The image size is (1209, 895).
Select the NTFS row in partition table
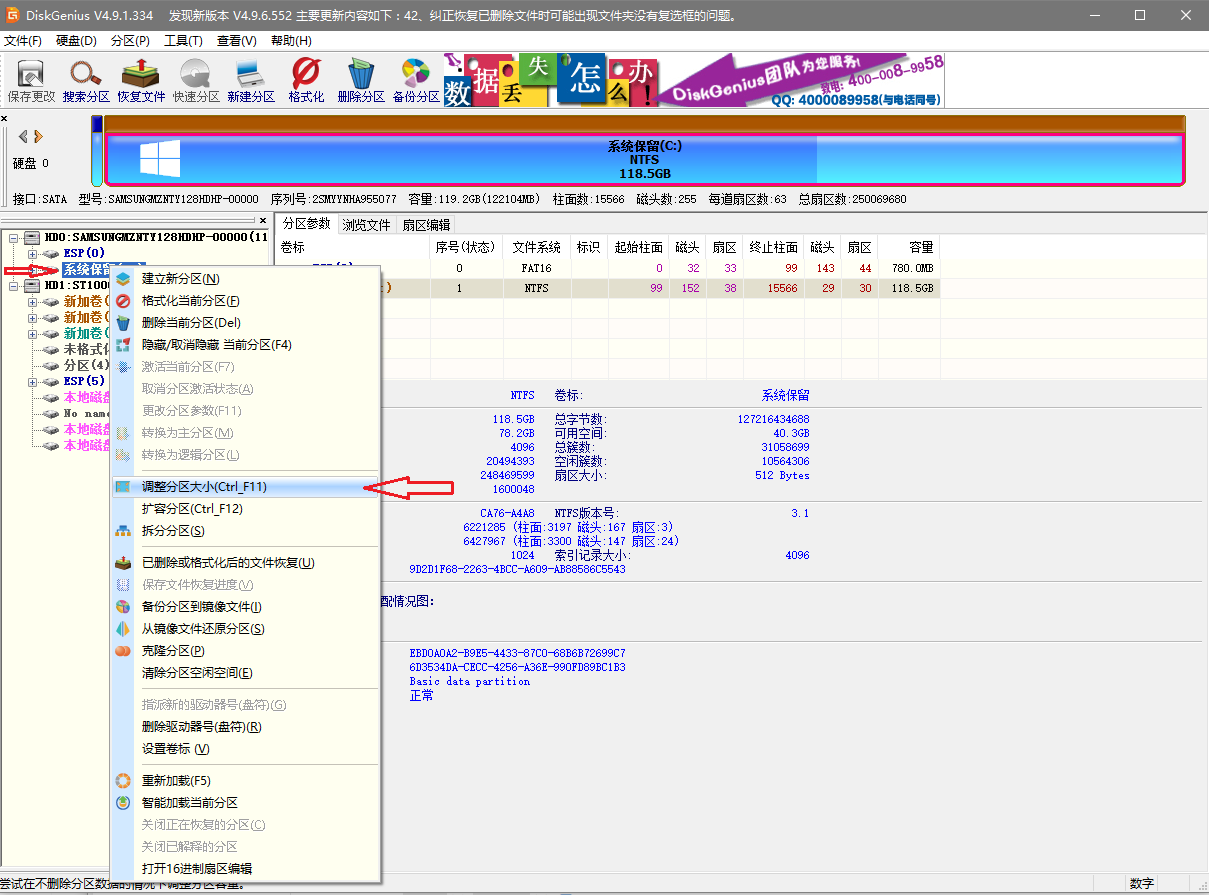pyautogui.click(x=608, y=288)
